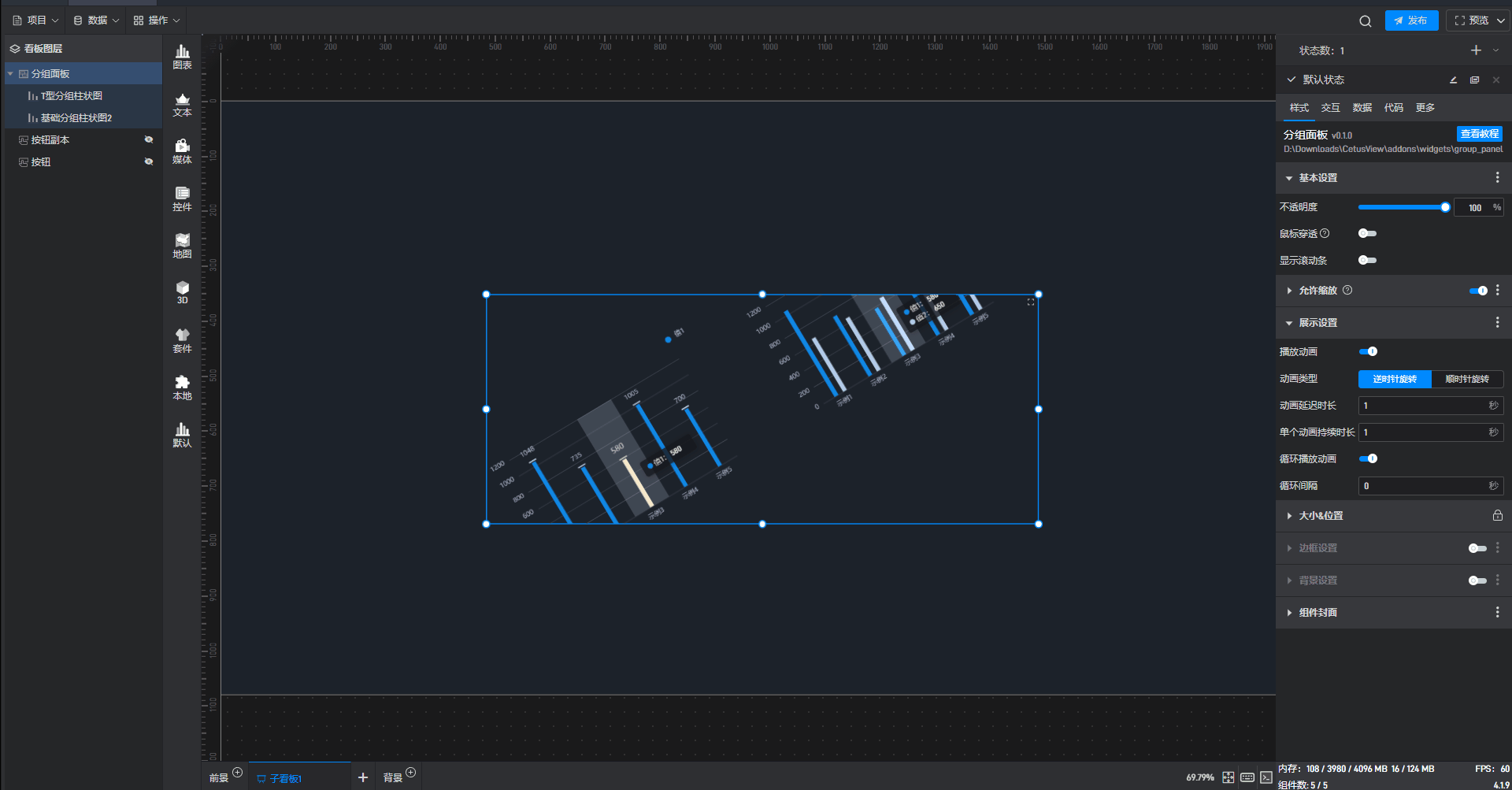1512x790 pixels.
Task: Collapse the 展示设置 section
Action: 1289,323
